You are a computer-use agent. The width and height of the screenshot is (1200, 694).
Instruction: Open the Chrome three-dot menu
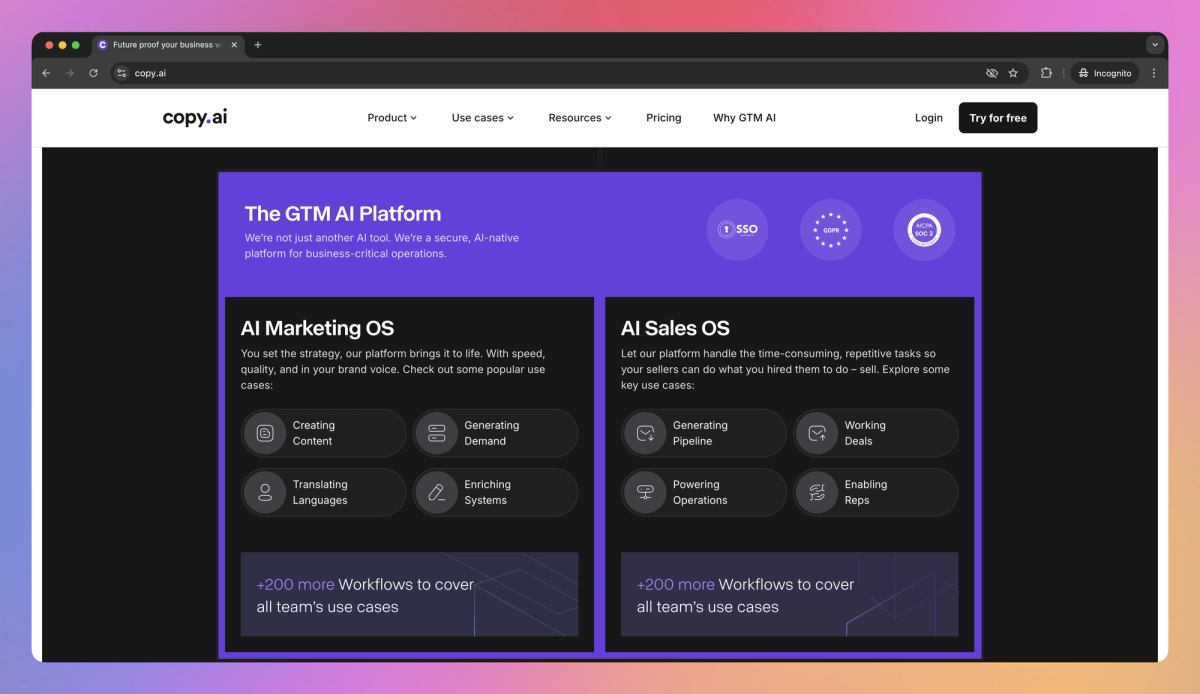[1154, 73]
